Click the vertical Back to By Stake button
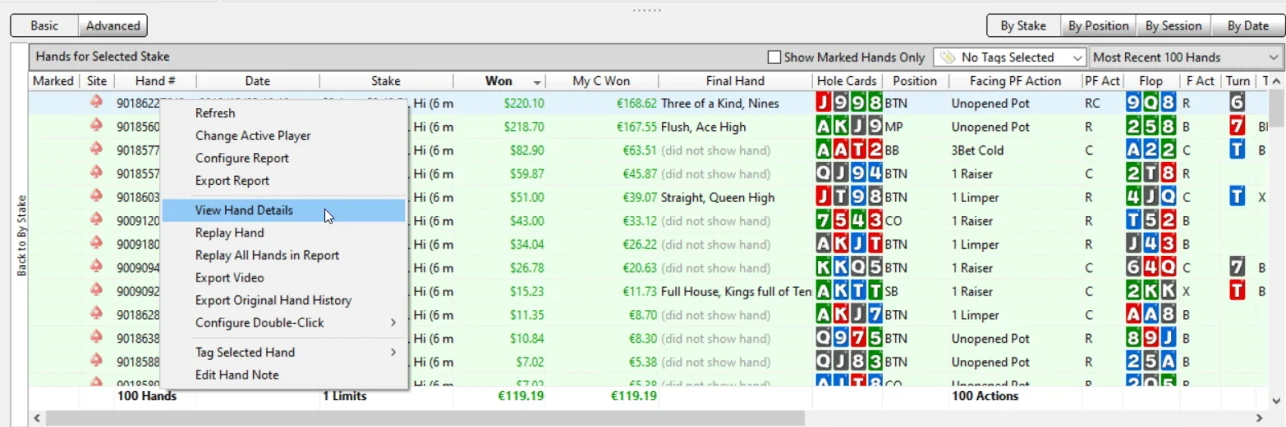Screen dimensions: 1286x427 coord(20,236)
